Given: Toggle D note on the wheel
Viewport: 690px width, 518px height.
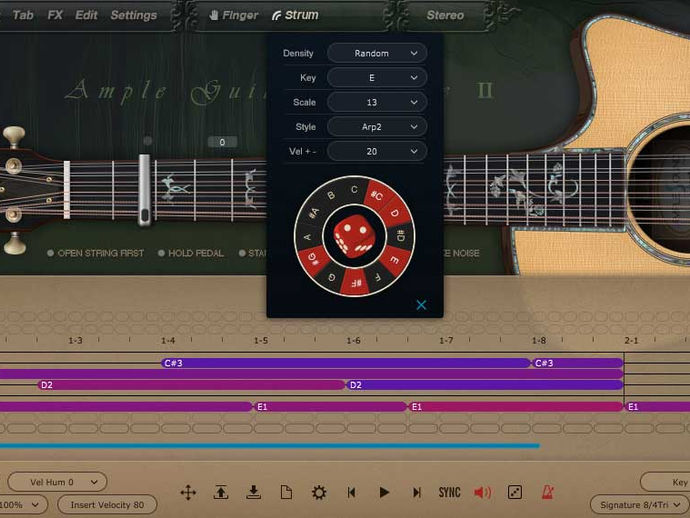Looking at the screenshot, I should 394,213.
